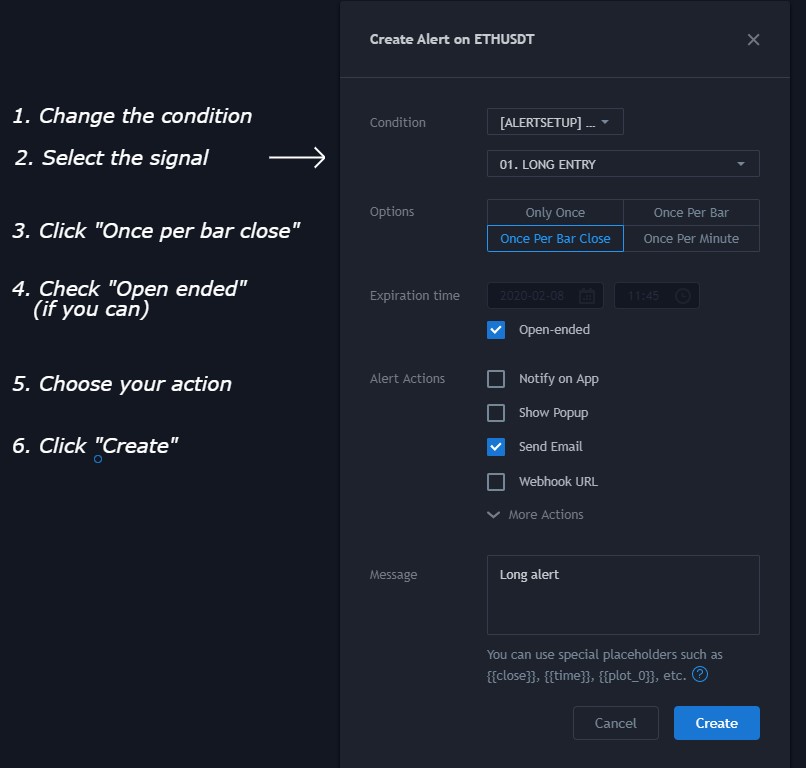Click the Cancel button
The image size is (806, 768).
[x=616, y=723]
